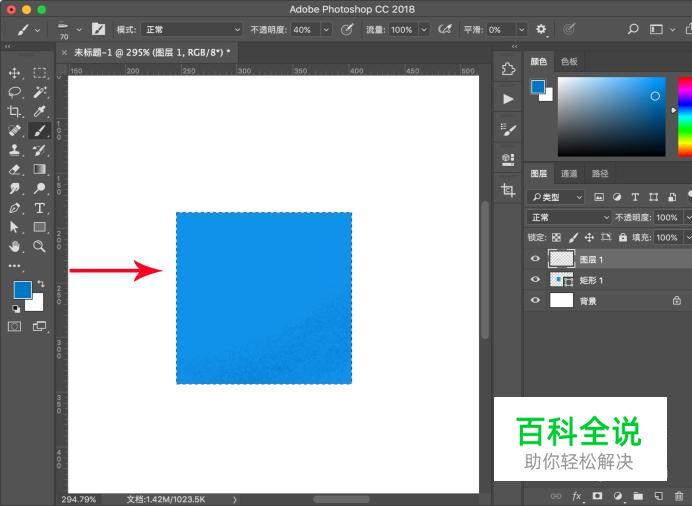Open the layer filter type dropdown 类型
This screenshot has height=506, width=692.
[x=556, y=197]
